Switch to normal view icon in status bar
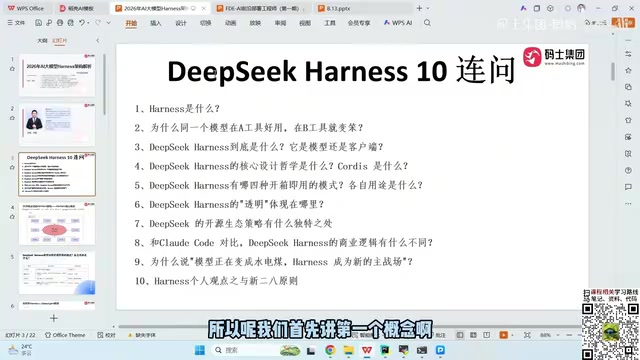The width and height of the screenshot is (640, 360). coord(460,335)
